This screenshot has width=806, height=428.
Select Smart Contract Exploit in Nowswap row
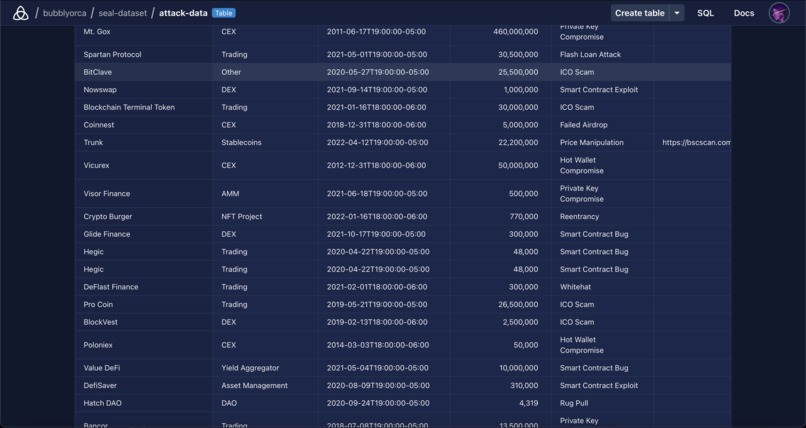602,89
